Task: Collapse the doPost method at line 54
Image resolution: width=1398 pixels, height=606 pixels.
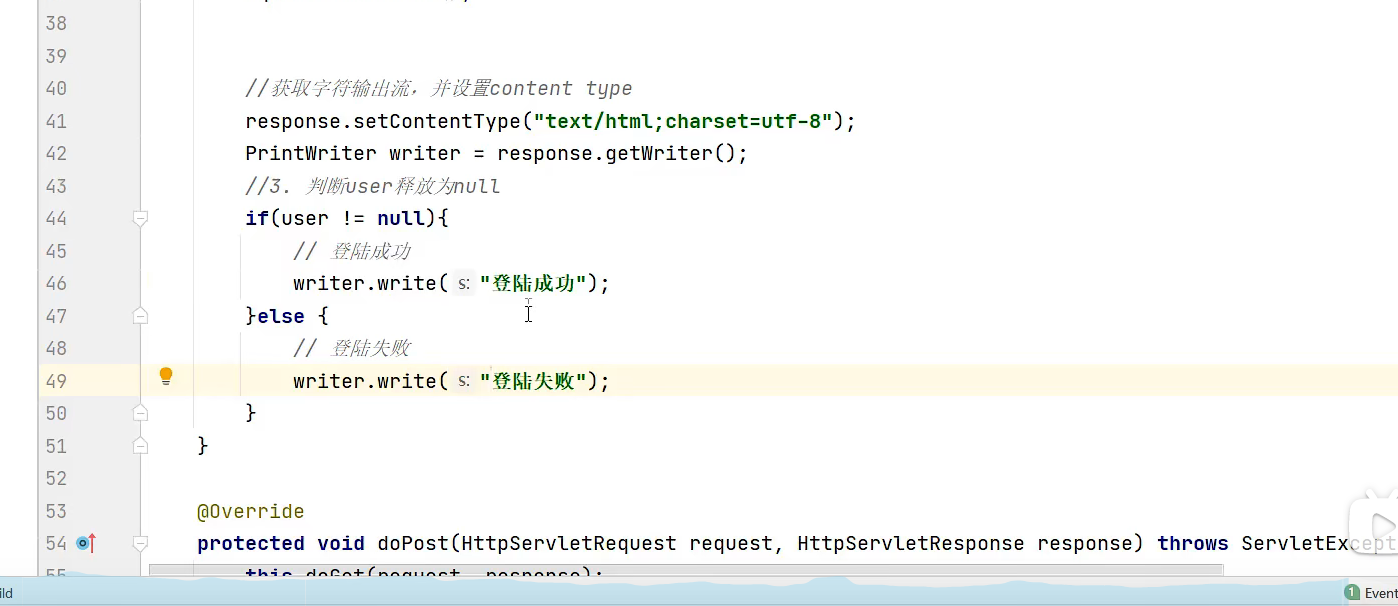Action: [140, 543]
